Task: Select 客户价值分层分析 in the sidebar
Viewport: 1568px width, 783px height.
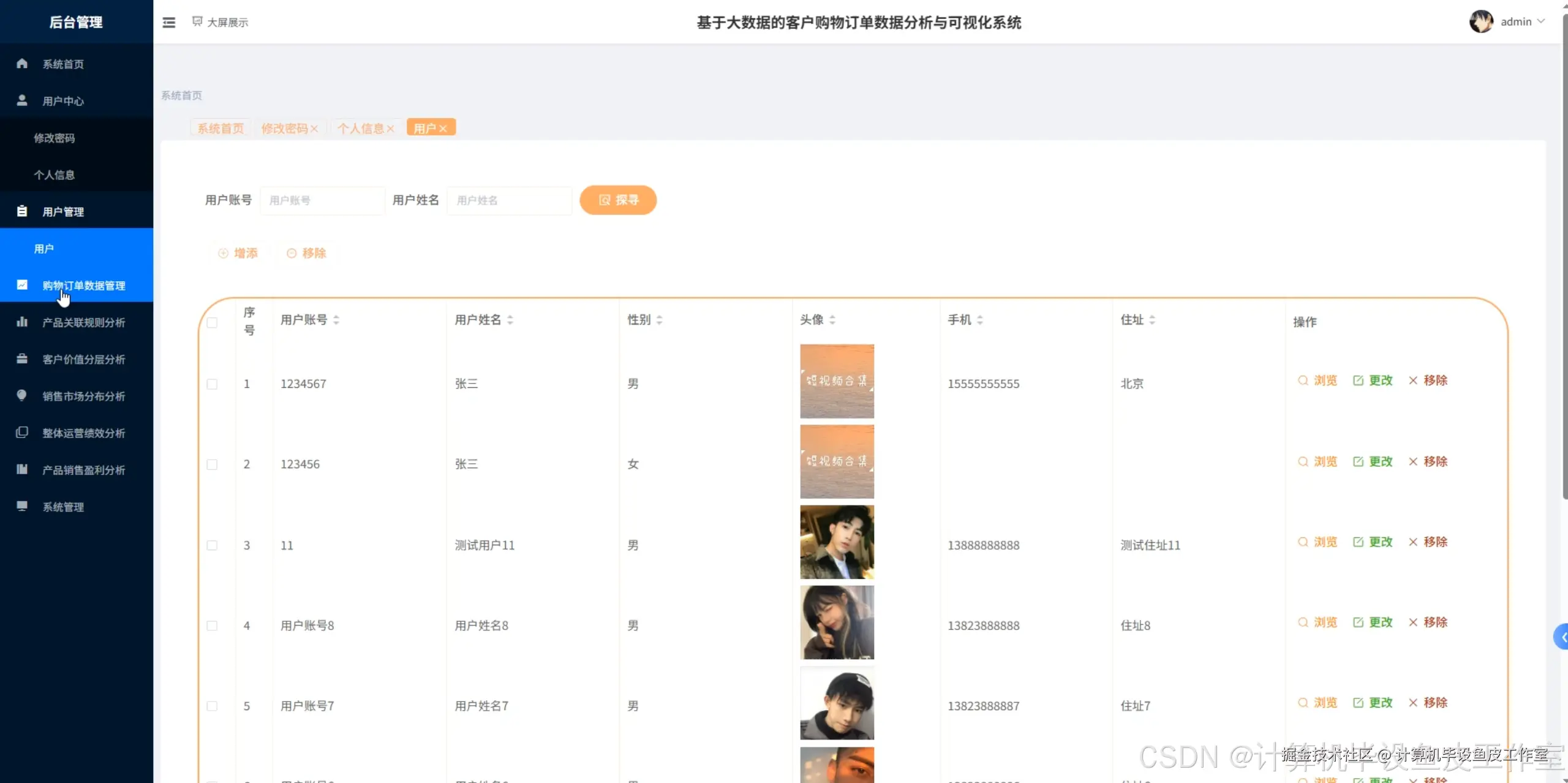Action: click(84, 359)
